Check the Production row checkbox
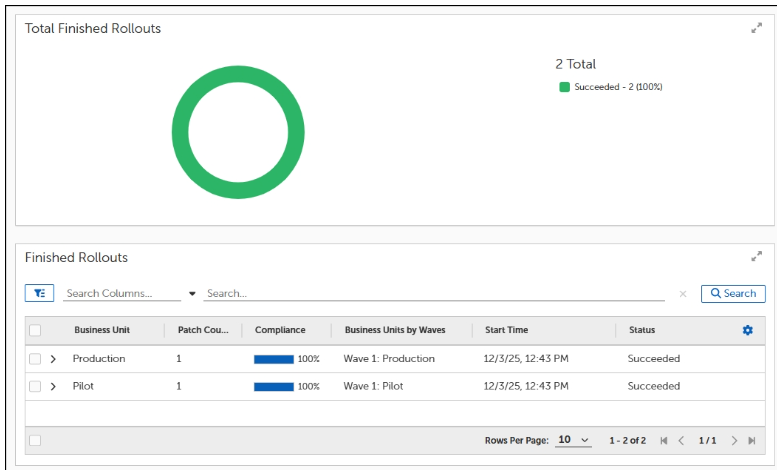This screenshot has width=777, height=470. click(x=35, y=358)
